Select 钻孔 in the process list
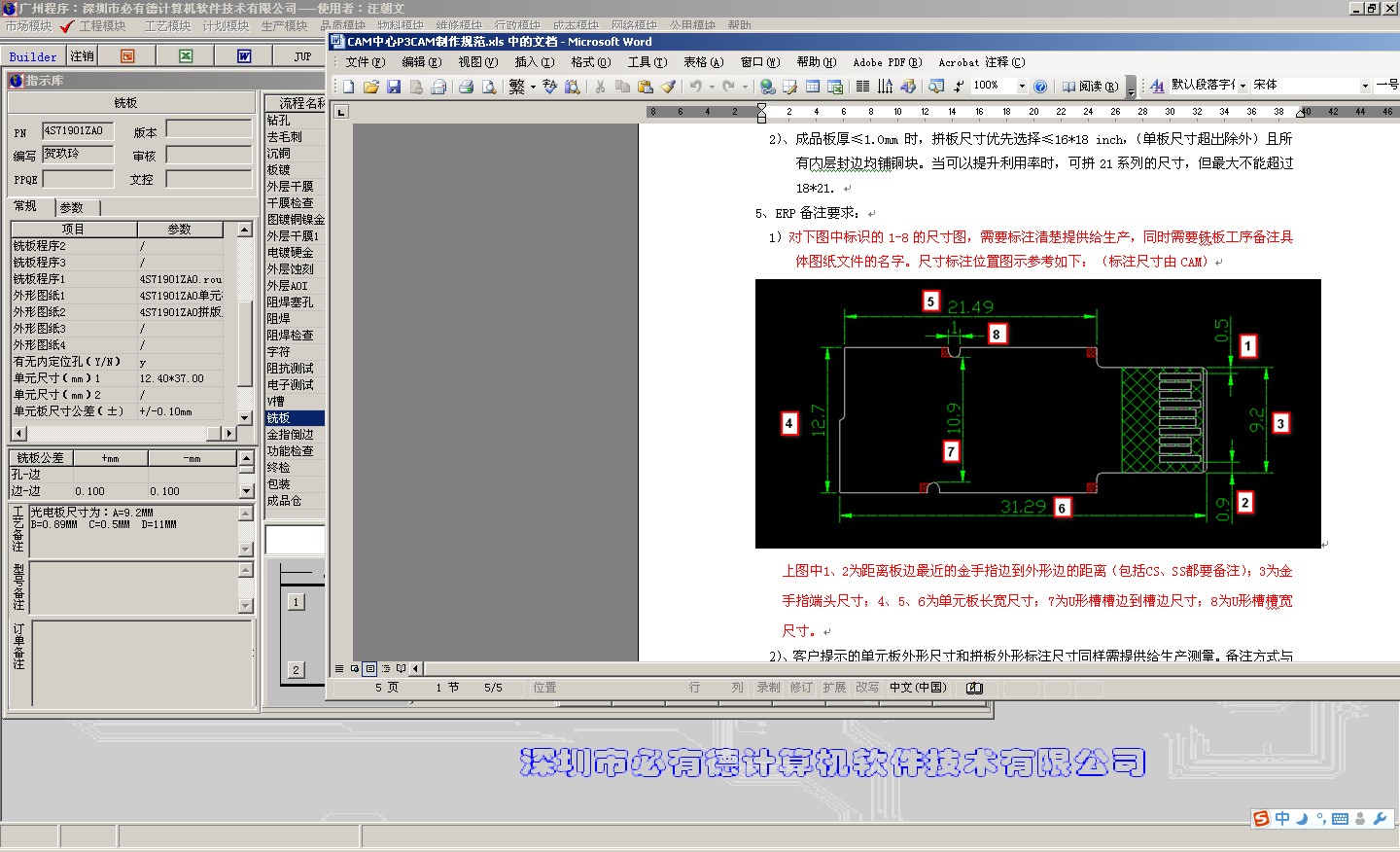1400x852 pixels. tap(295, 121)
